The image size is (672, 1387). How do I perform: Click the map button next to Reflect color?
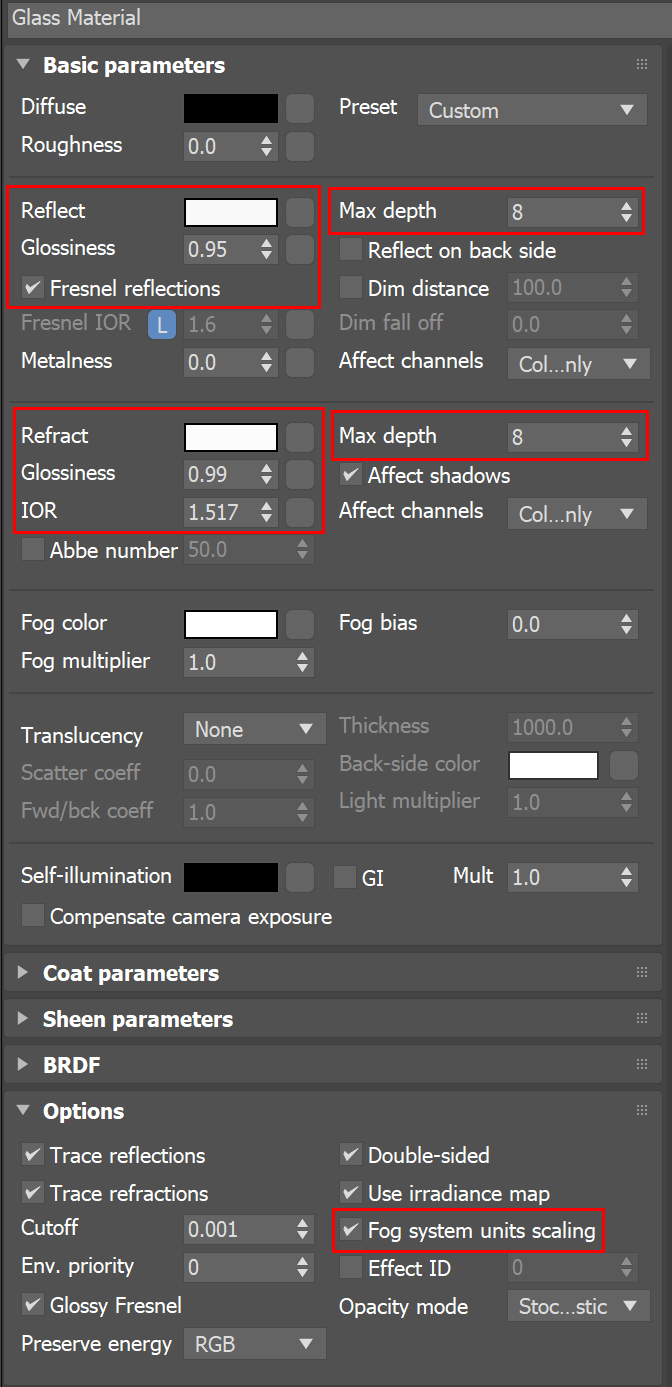point(300,212)
